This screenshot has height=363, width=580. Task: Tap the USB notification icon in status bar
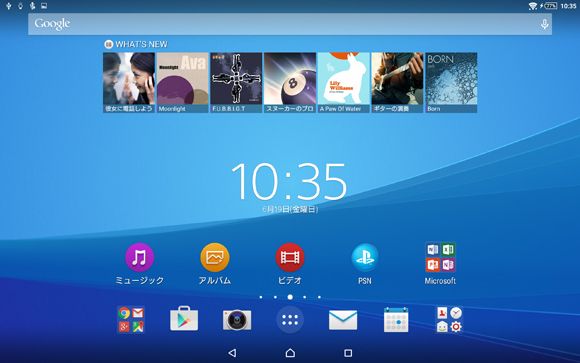[x=9, y=6]
